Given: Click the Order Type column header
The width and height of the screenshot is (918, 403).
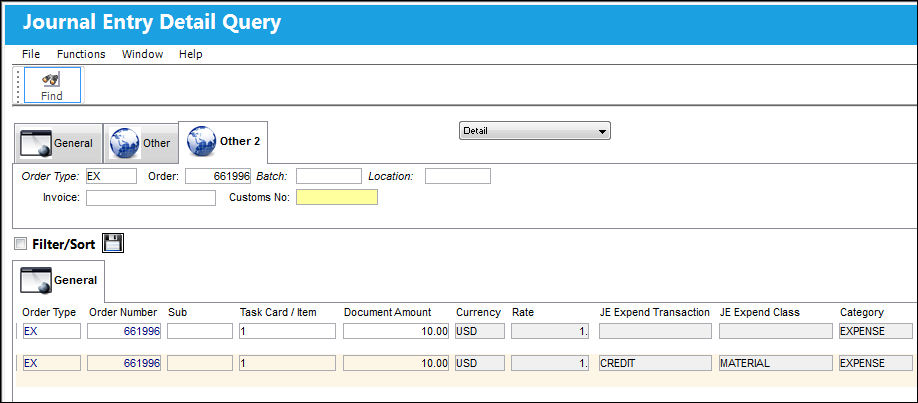Looking at the screenshot, I should click(x=49, y=312).
